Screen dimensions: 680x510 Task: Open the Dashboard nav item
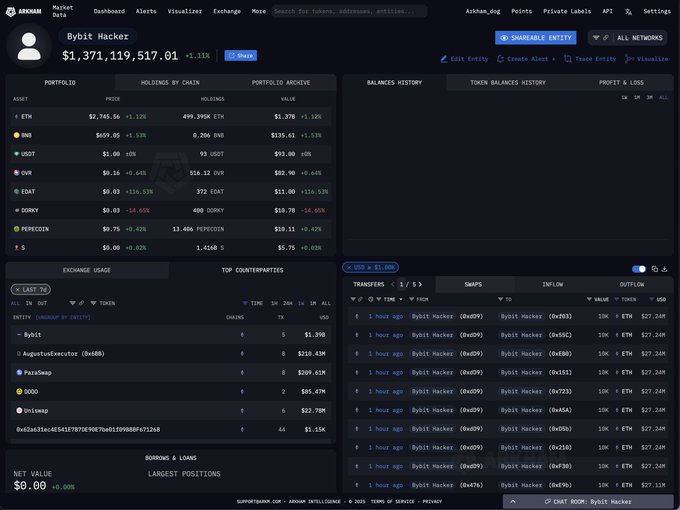109,11
